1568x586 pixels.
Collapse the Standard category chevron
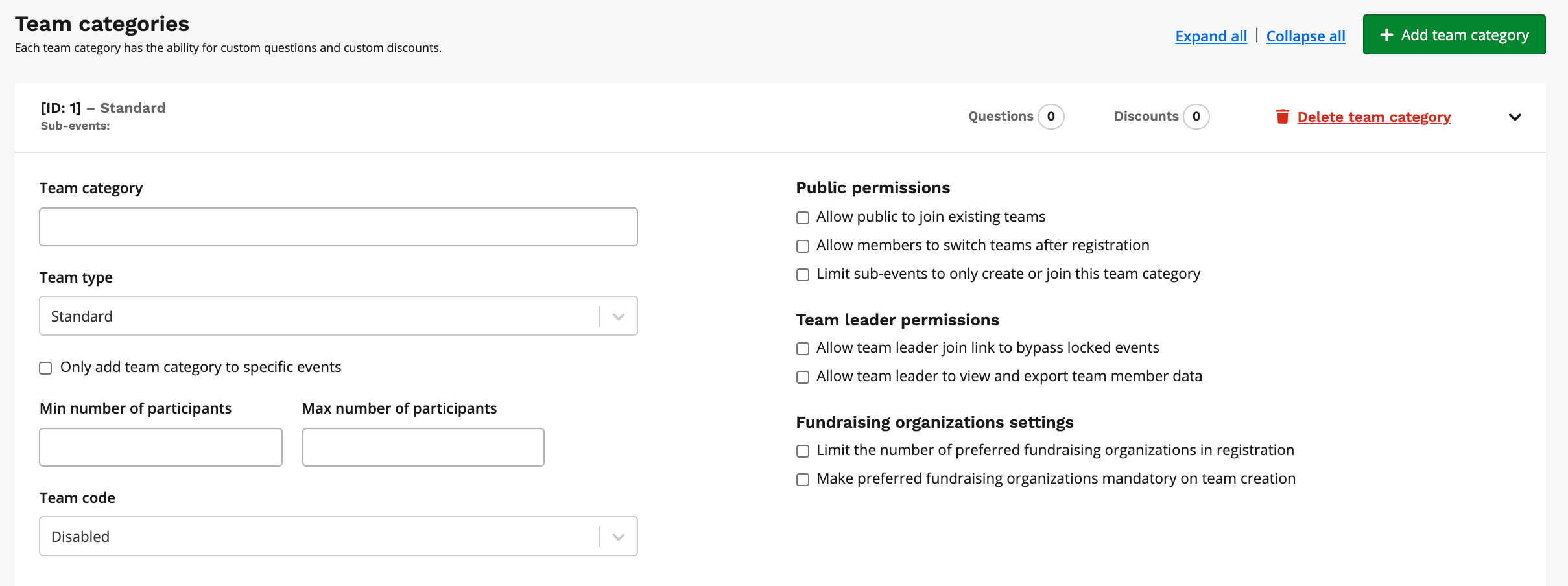pyautogui.click(x=1514, y=117)
